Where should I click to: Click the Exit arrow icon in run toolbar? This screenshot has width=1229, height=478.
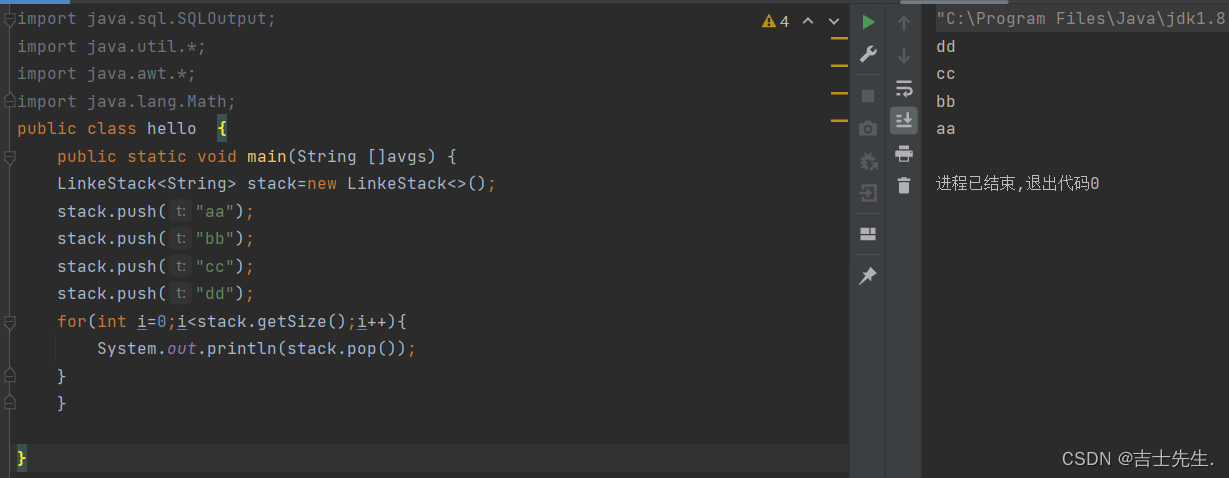(868, 193)
